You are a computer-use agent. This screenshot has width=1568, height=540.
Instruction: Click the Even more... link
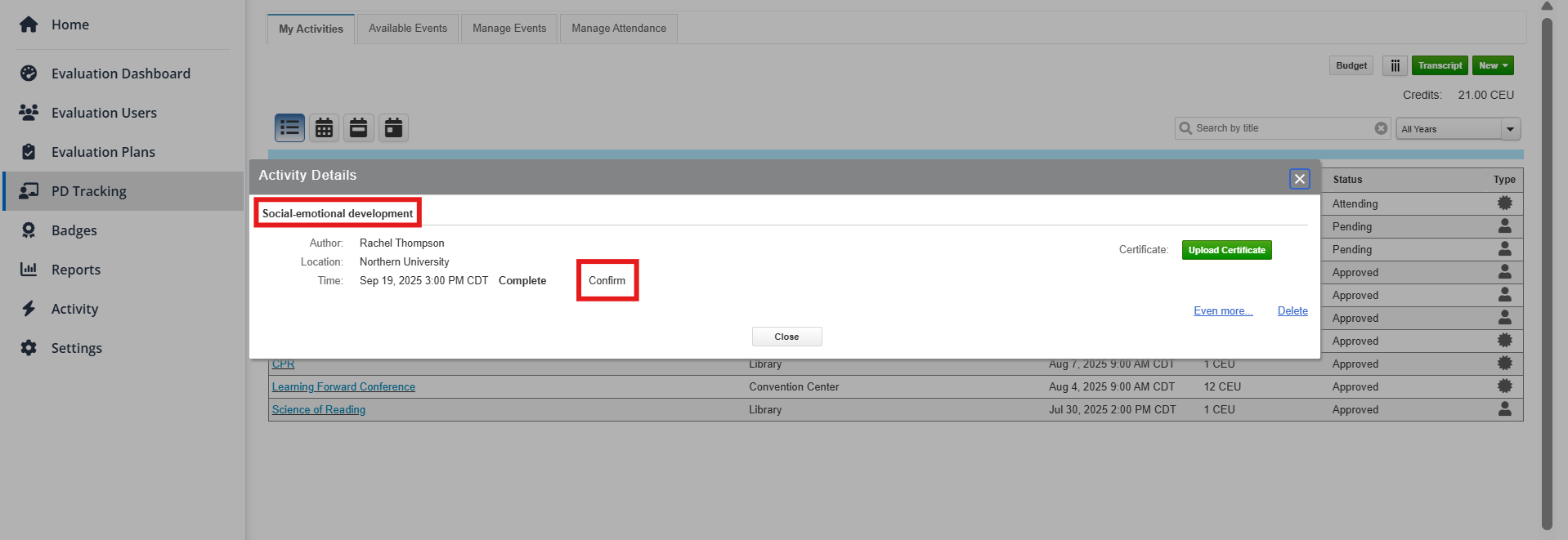point(1223,310)
